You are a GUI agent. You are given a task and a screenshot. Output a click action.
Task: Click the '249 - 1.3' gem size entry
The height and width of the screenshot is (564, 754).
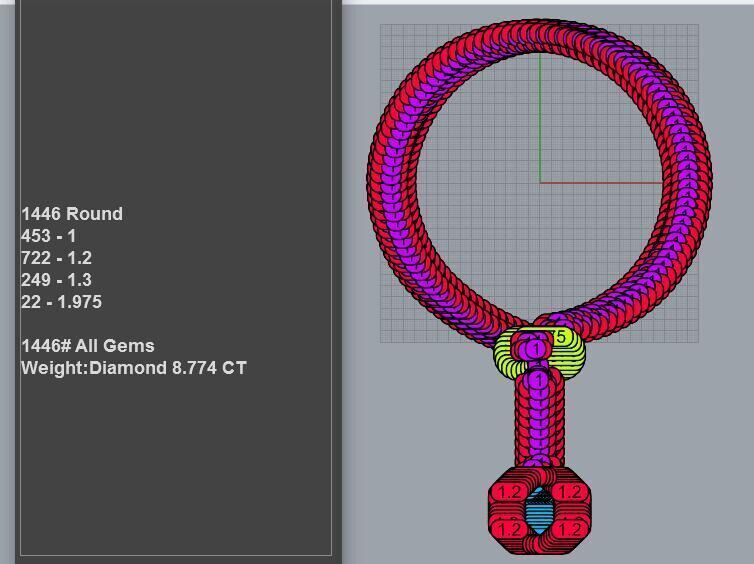tap(56, 280)
